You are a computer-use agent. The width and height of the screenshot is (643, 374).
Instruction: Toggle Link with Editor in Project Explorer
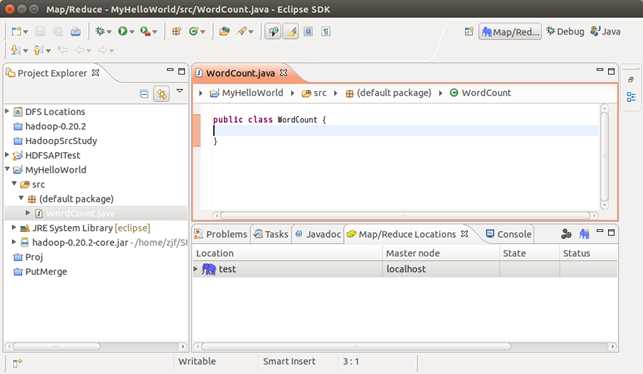pyautogui.click(x=162, y=94)
